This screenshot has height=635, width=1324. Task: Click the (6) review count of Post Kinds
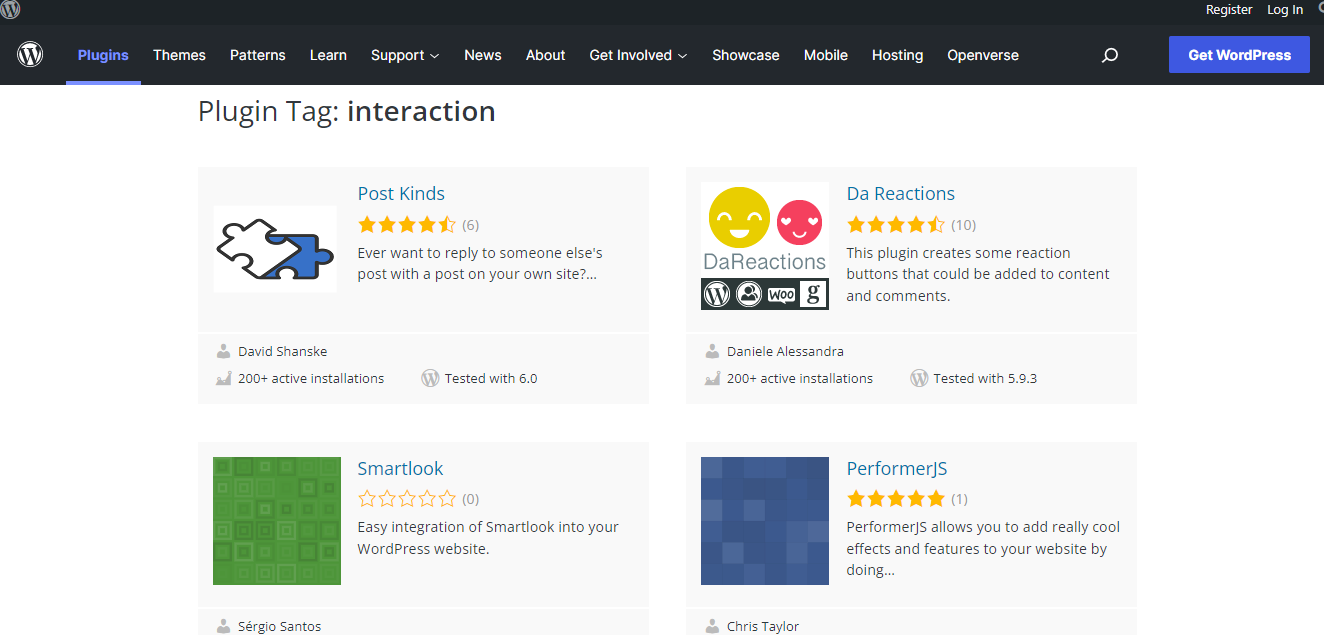click(x=470, y=225)
